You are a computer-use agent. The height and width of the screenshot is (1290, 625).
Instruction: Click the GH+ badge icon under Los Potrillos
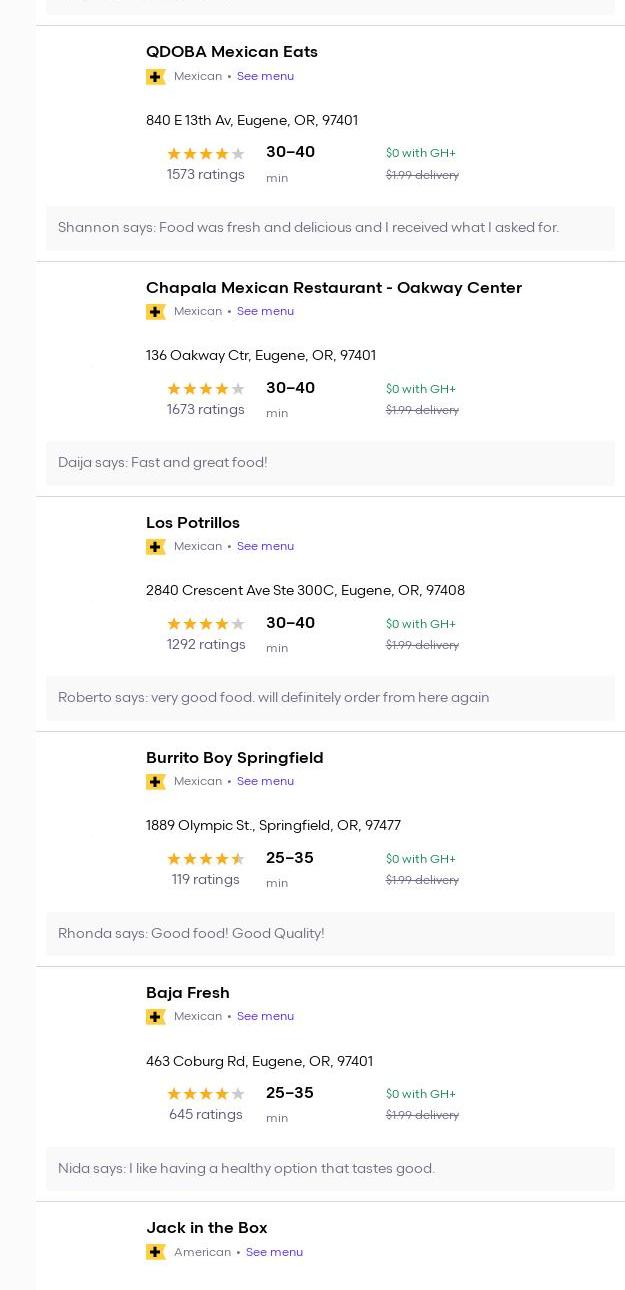[156, 547]
